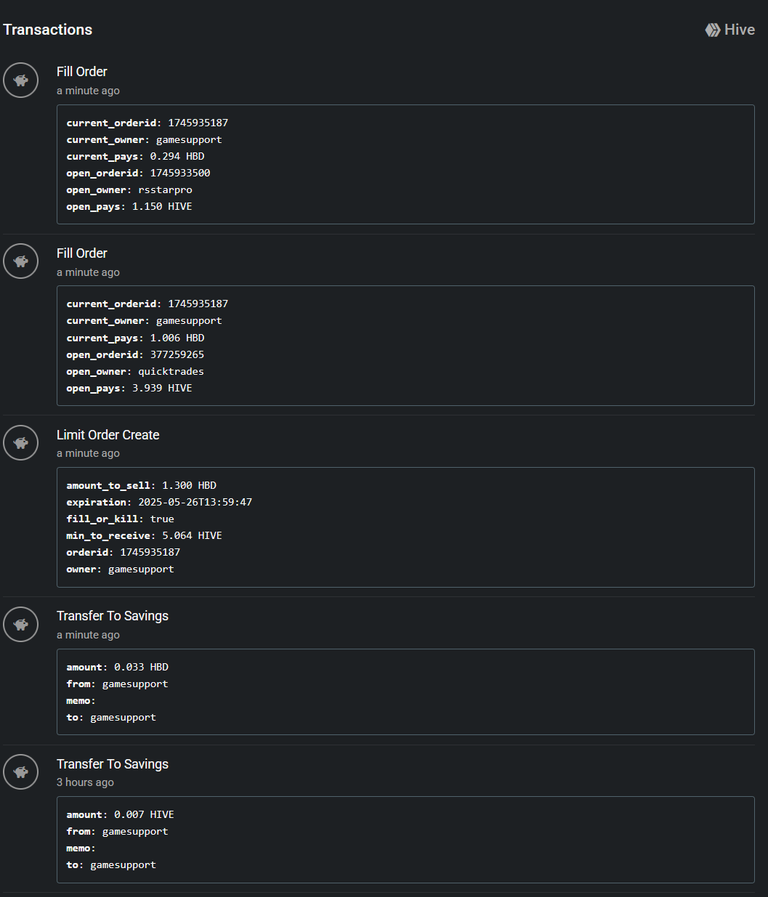Click the 3 hours ago timestamp
768x897 pixels.
click(x=85, y=782)
